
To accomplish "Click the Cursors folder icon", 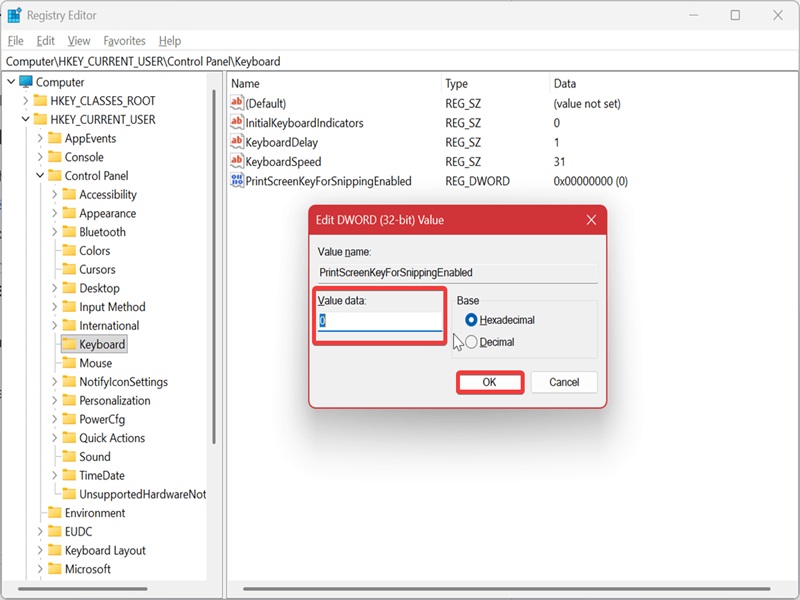I will [x=69, y=269].
